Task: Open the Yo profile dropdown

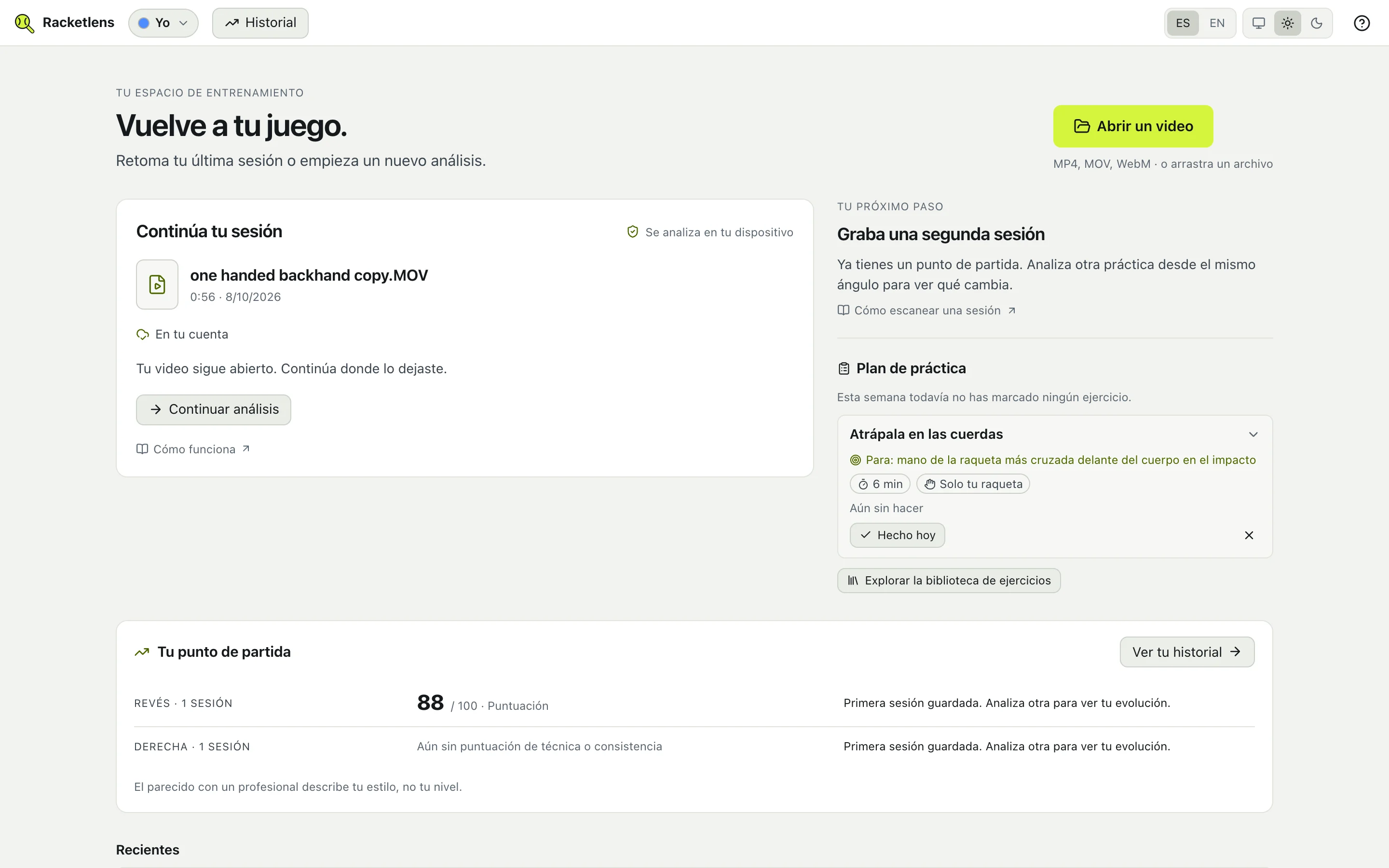Action: coord(163,23)
